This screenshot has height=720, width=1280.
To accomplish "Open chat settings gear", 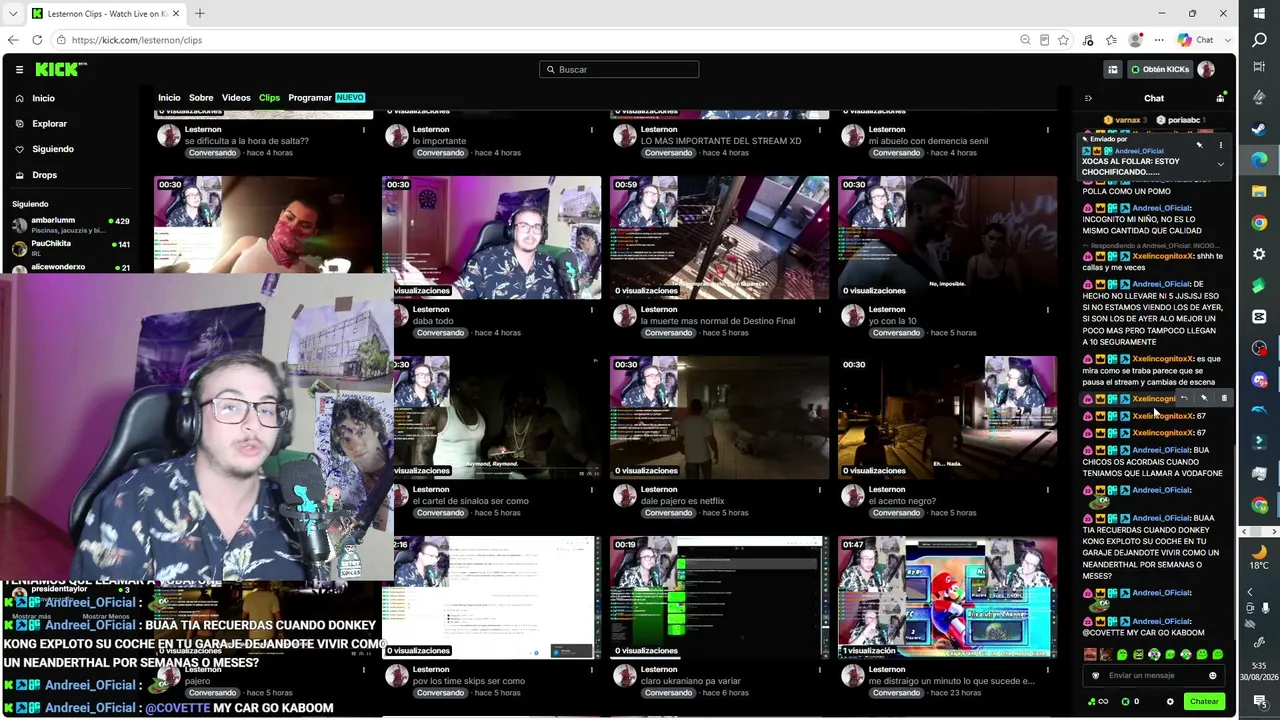I will (x=1170, y=701).
